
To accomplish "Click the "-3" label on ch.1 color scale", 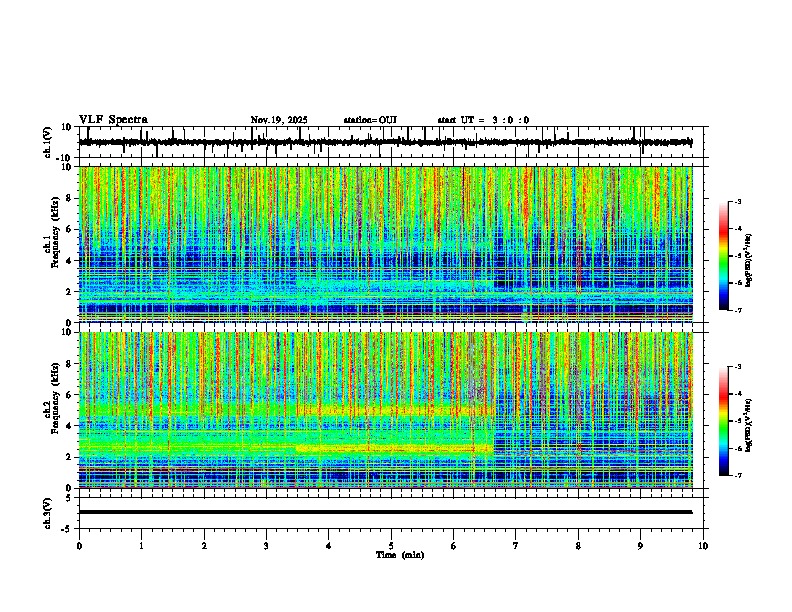I will (737, 201).
